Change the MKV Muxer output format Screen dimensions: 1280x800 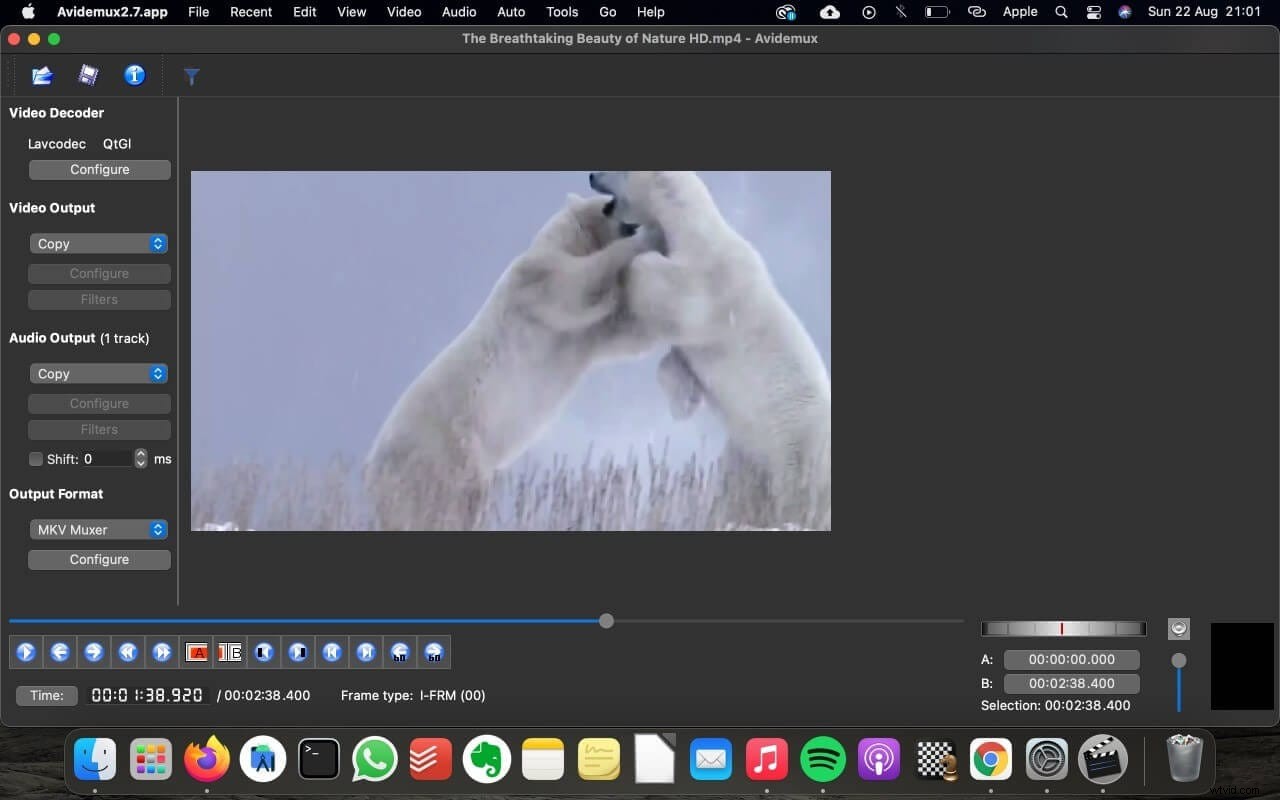(x=98, y=529)
